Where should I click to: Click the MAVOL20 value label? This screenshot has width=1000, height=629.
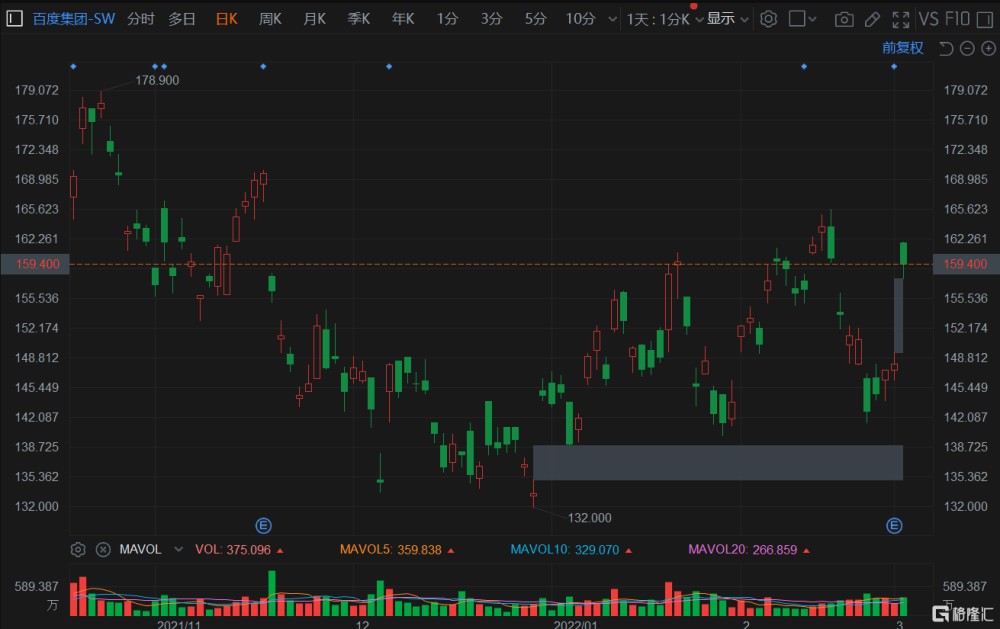(x=743, y=550)
